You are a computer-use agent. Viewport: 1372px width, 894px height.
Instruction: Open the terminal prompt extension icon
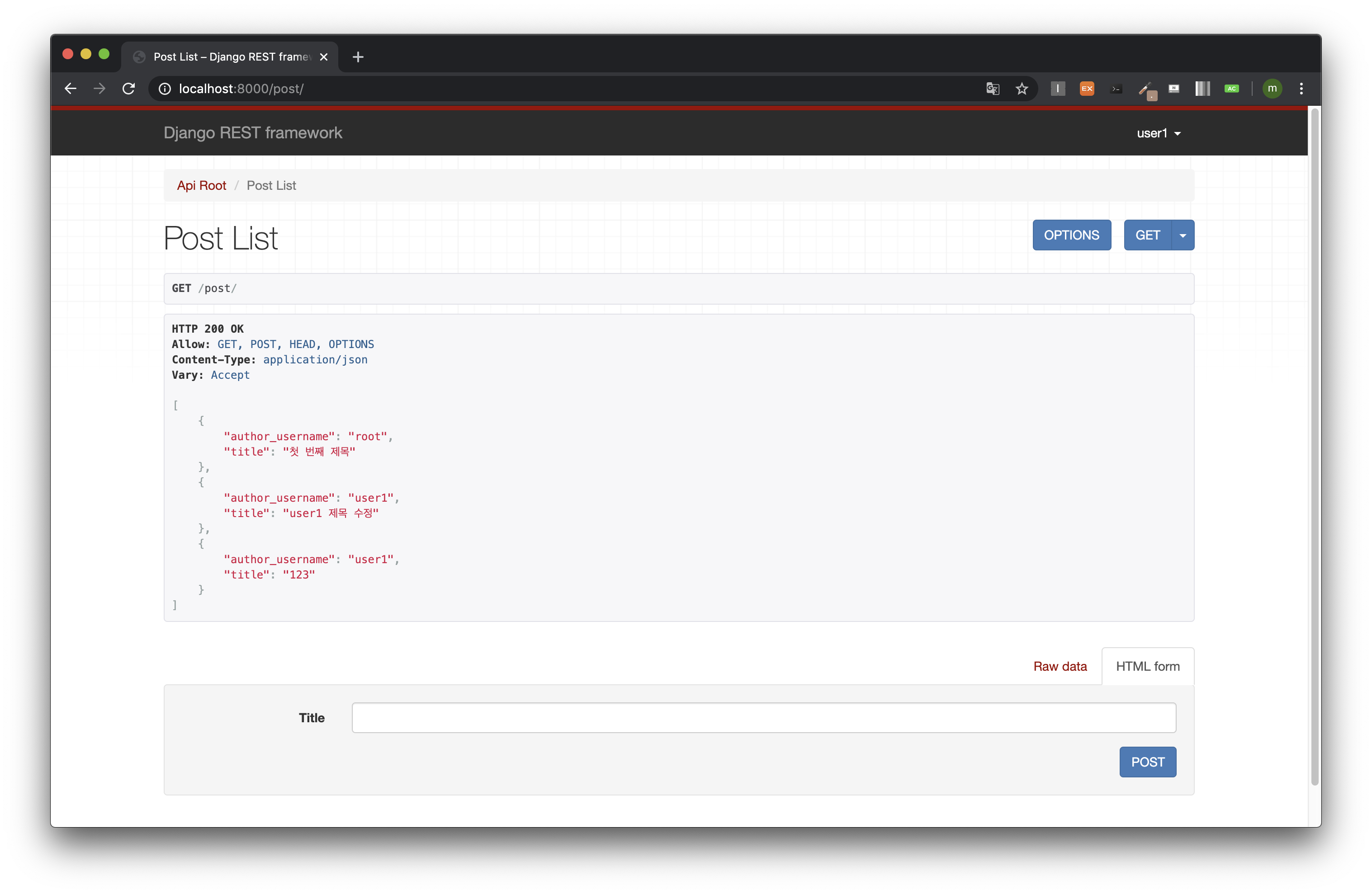click(1116, 89)
